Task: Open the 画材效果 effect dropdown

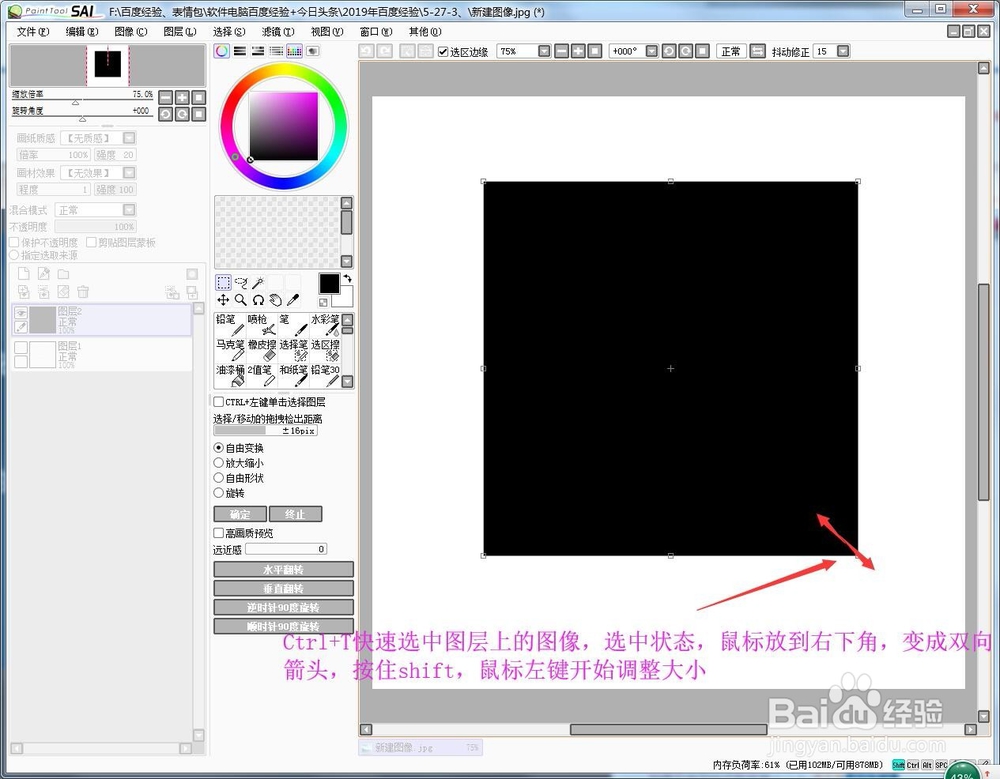Action: 129,173
